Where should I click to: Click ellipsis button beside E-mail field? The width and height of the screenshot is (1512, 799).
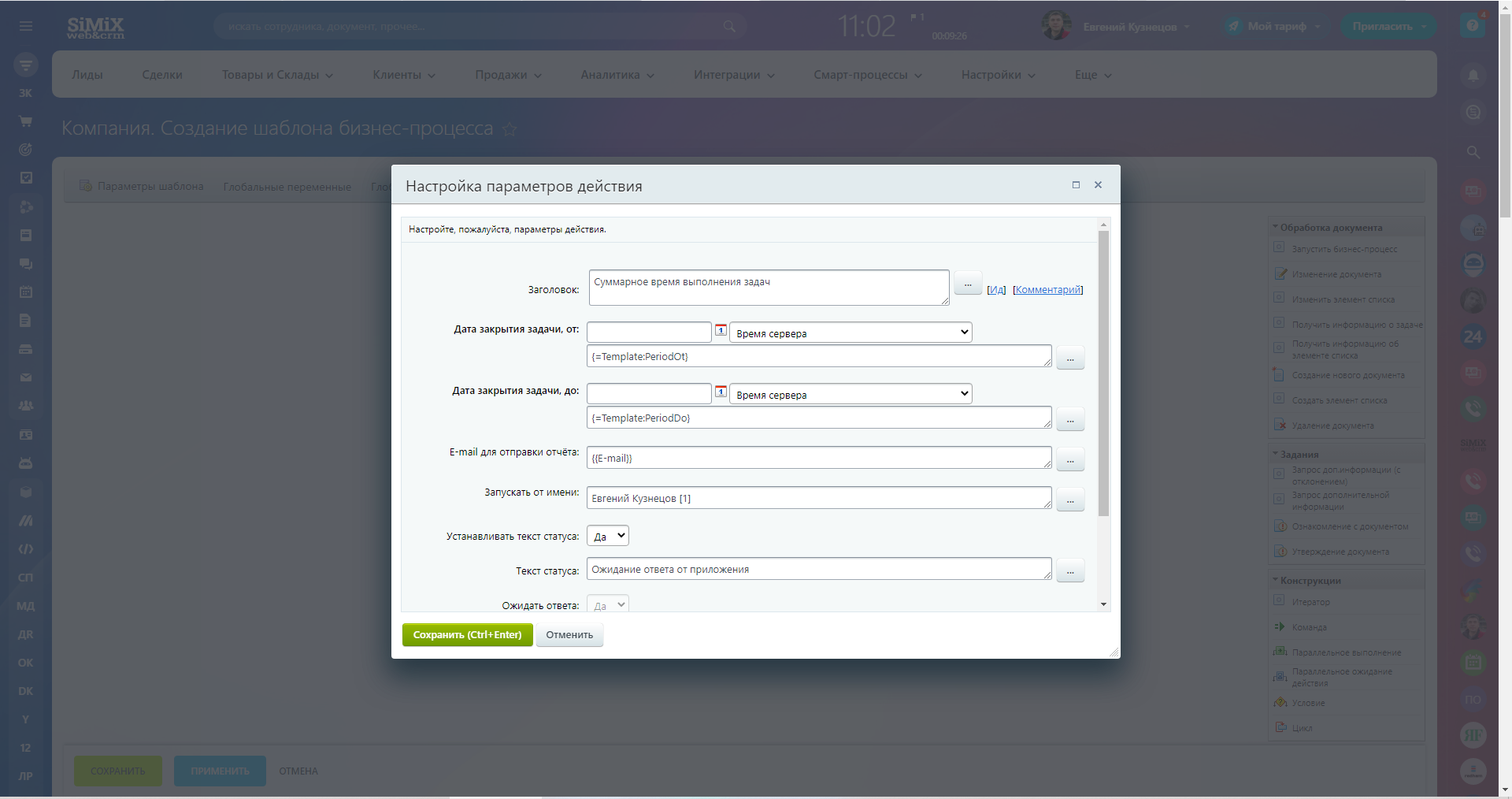pyautogui.click(x=1070, y=459)
